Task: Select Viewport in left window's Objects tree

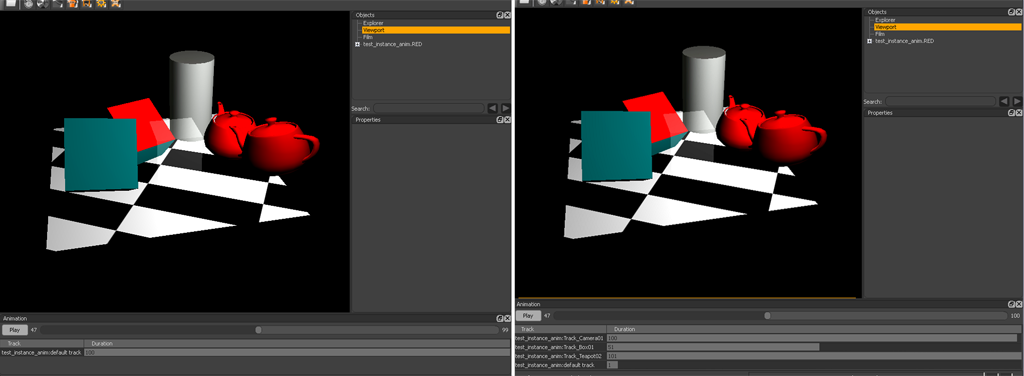Action: coord(436,30)
